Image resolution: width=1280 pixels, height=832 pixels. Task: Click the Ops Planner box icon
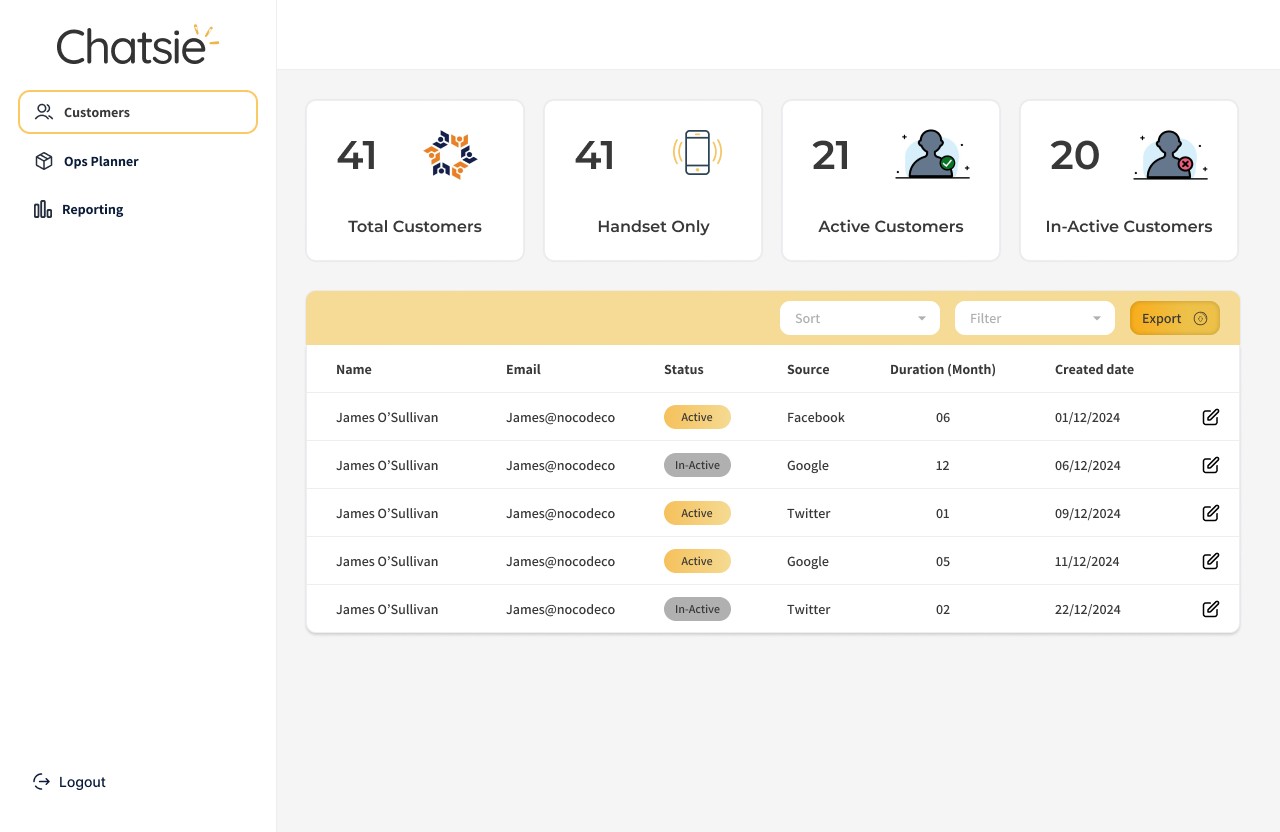[x=43, y=161]
